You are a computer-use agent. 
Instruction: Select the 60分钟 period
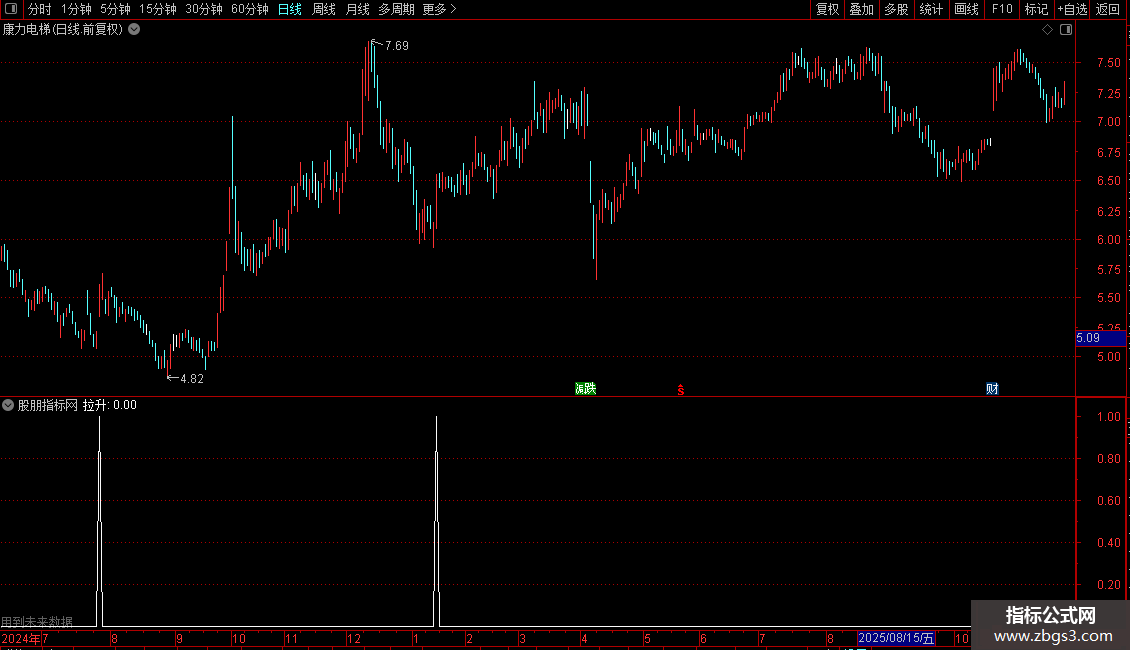tap(250, 9)
